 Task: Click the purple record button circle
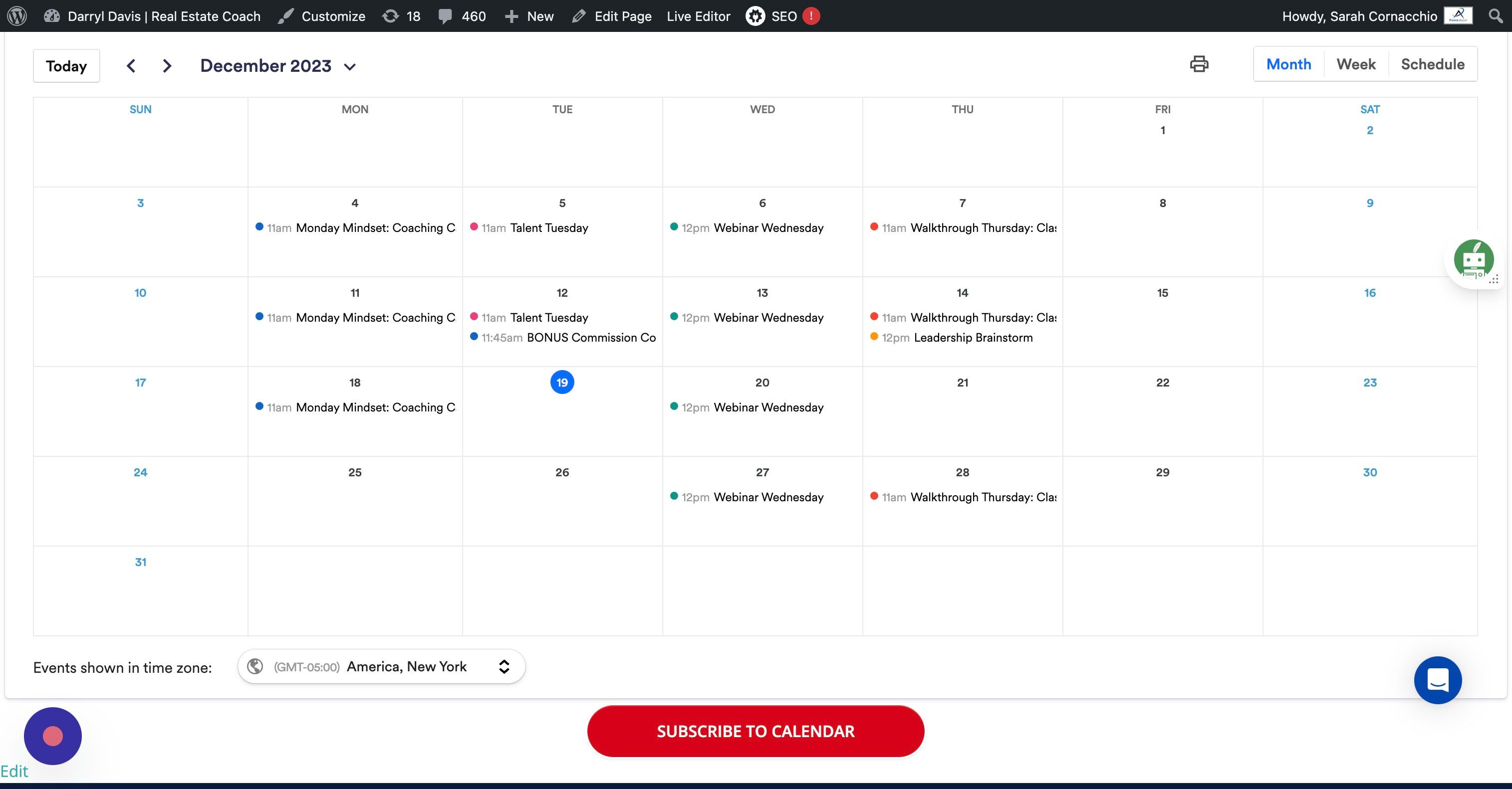(x=53, y=736)
